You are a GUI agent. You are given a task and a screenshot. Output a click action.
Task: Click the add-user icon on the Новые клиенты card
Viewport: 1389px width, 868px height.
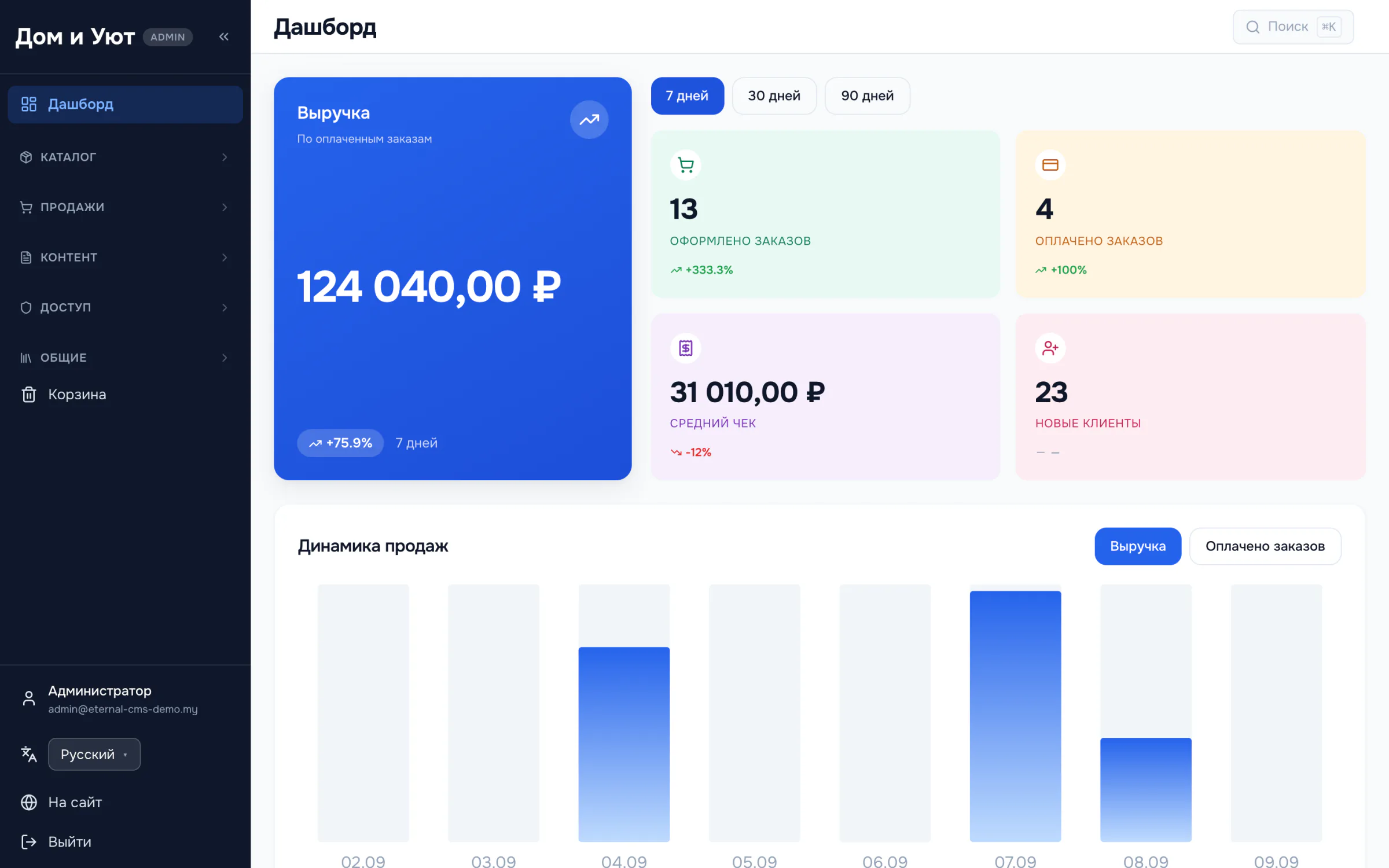[x=1050, y=348]
